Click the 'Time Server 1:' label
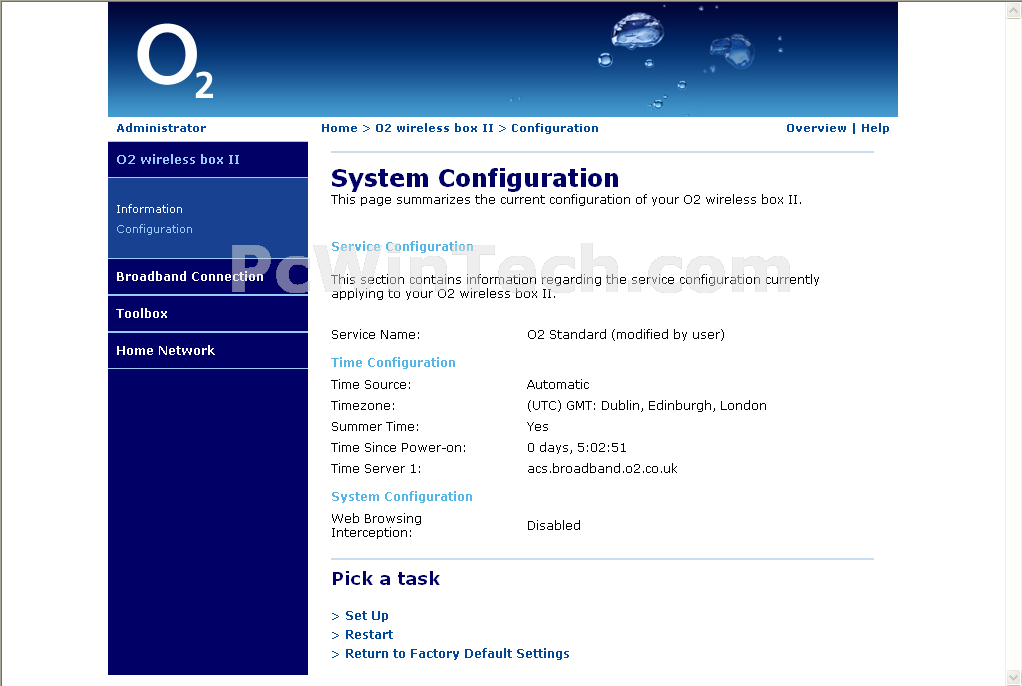 click(x=376, y=469)
